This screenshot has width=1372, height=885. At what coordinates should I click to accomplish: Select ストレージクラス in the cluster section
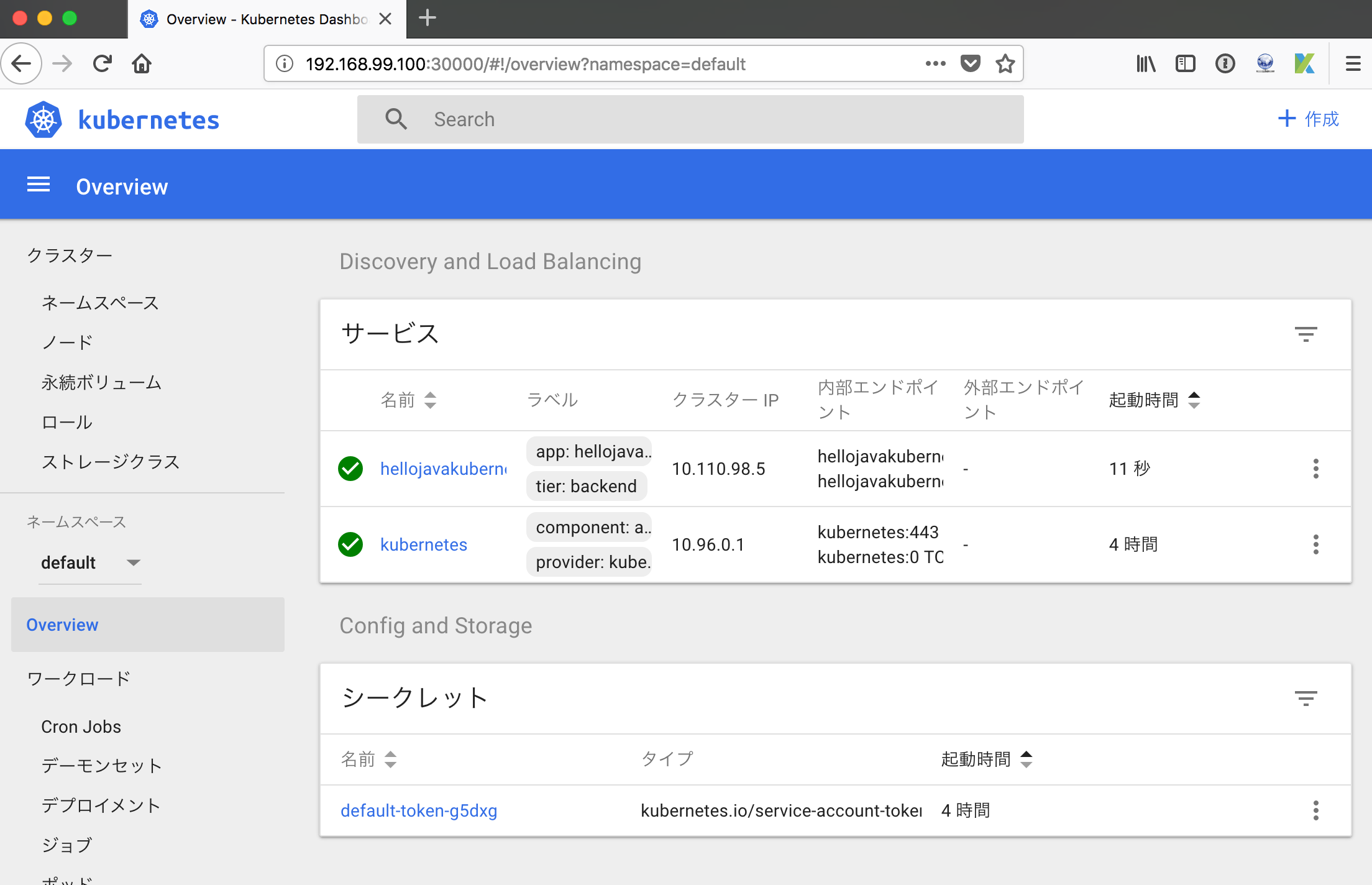(x=110, y=461)
